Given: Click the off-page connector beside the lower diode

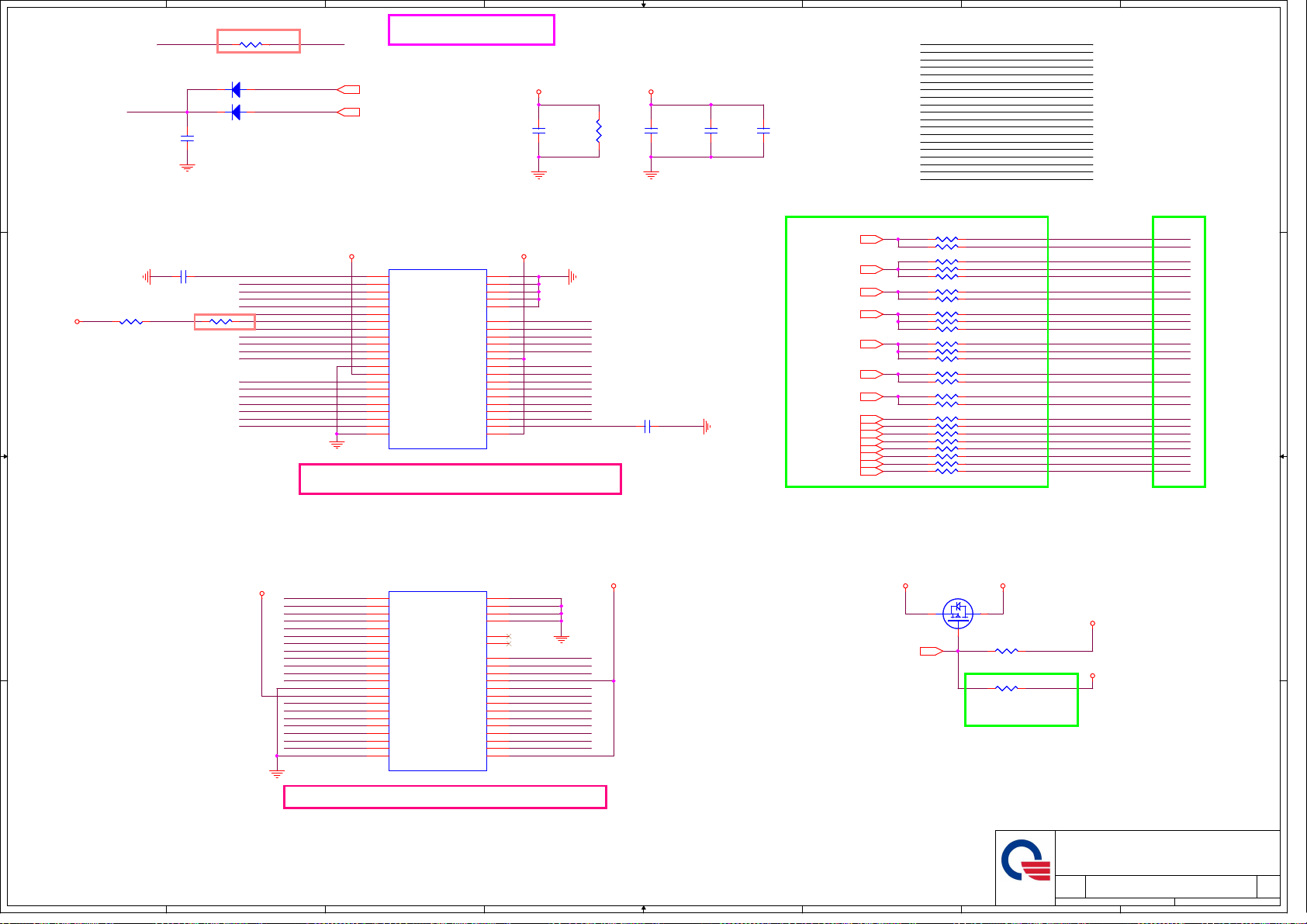Looking at the screenshot, I should [x=348, y=112].
